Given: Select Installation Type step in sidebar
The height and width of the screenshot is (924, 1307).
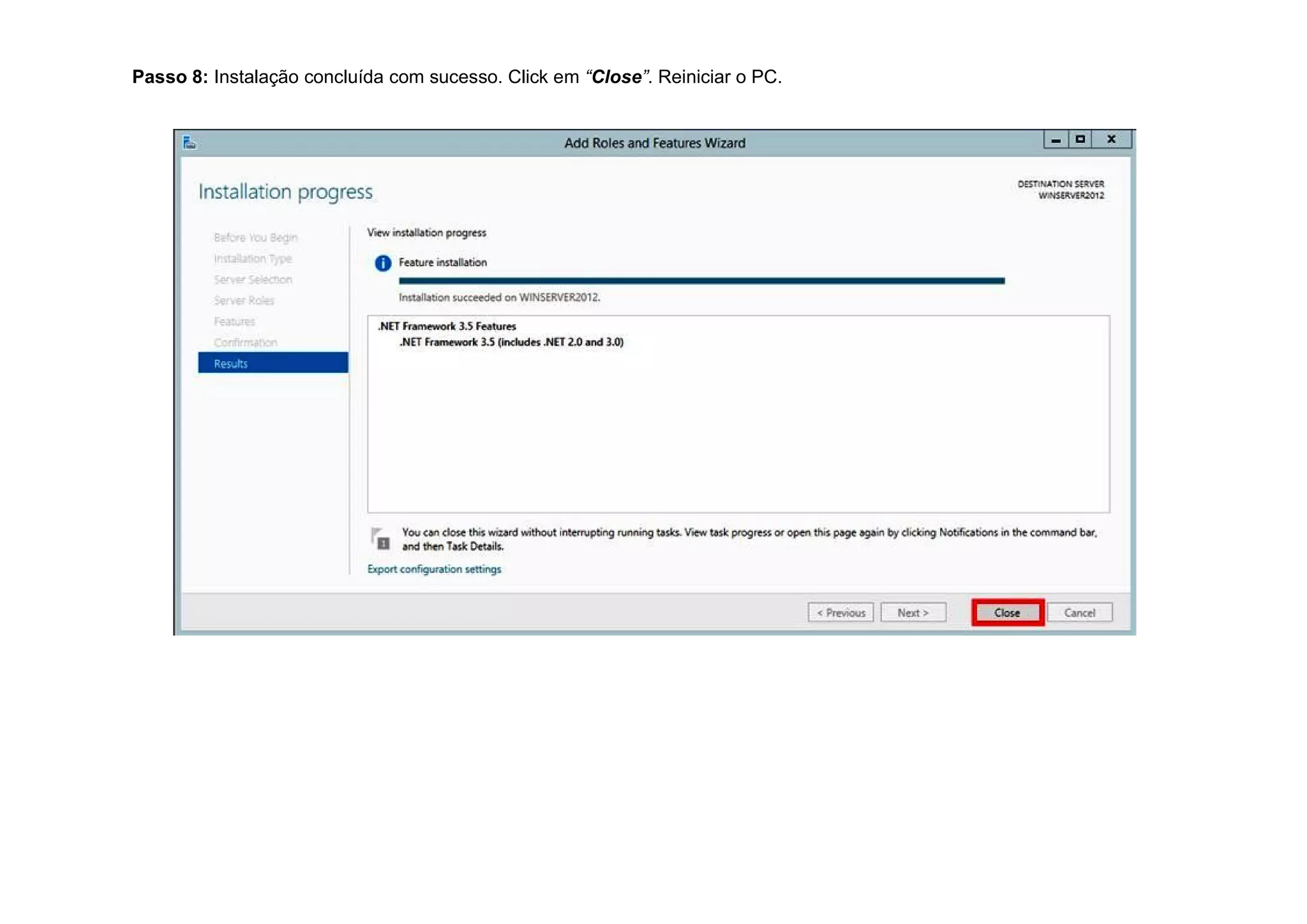Looking at the screenshot, I should pos(253,258).
